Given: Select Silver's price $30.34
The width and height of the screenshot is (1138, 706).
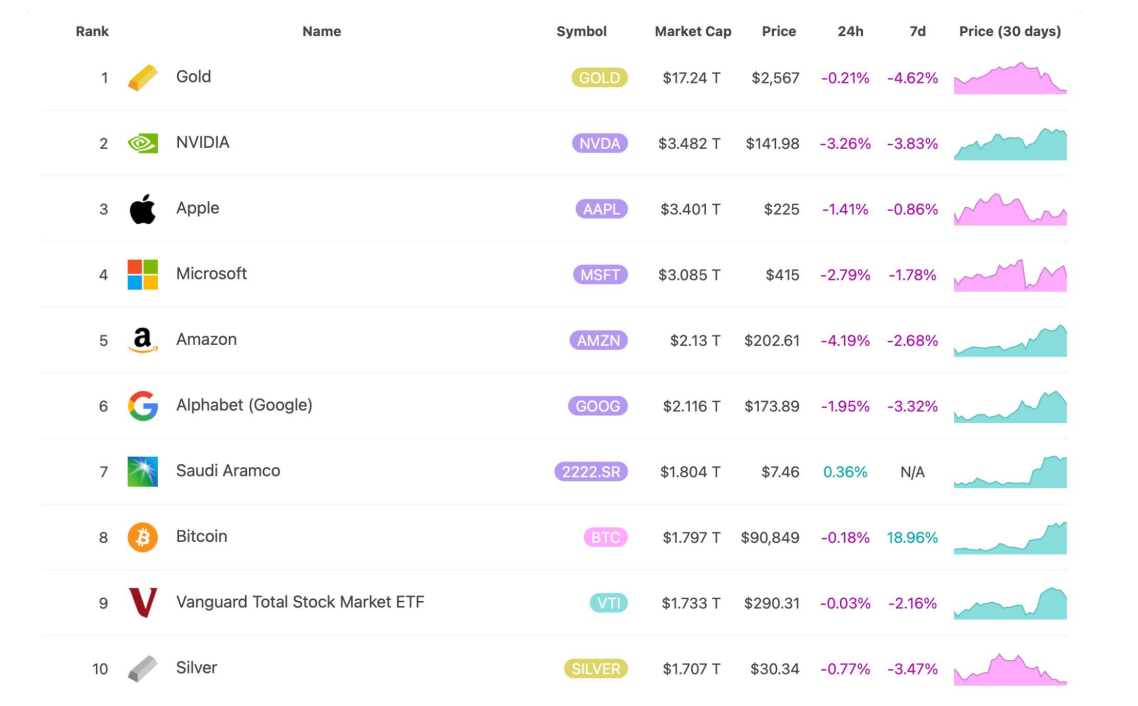Looking at the screenshot, I should pyautogui.click(x=775, y=669).
